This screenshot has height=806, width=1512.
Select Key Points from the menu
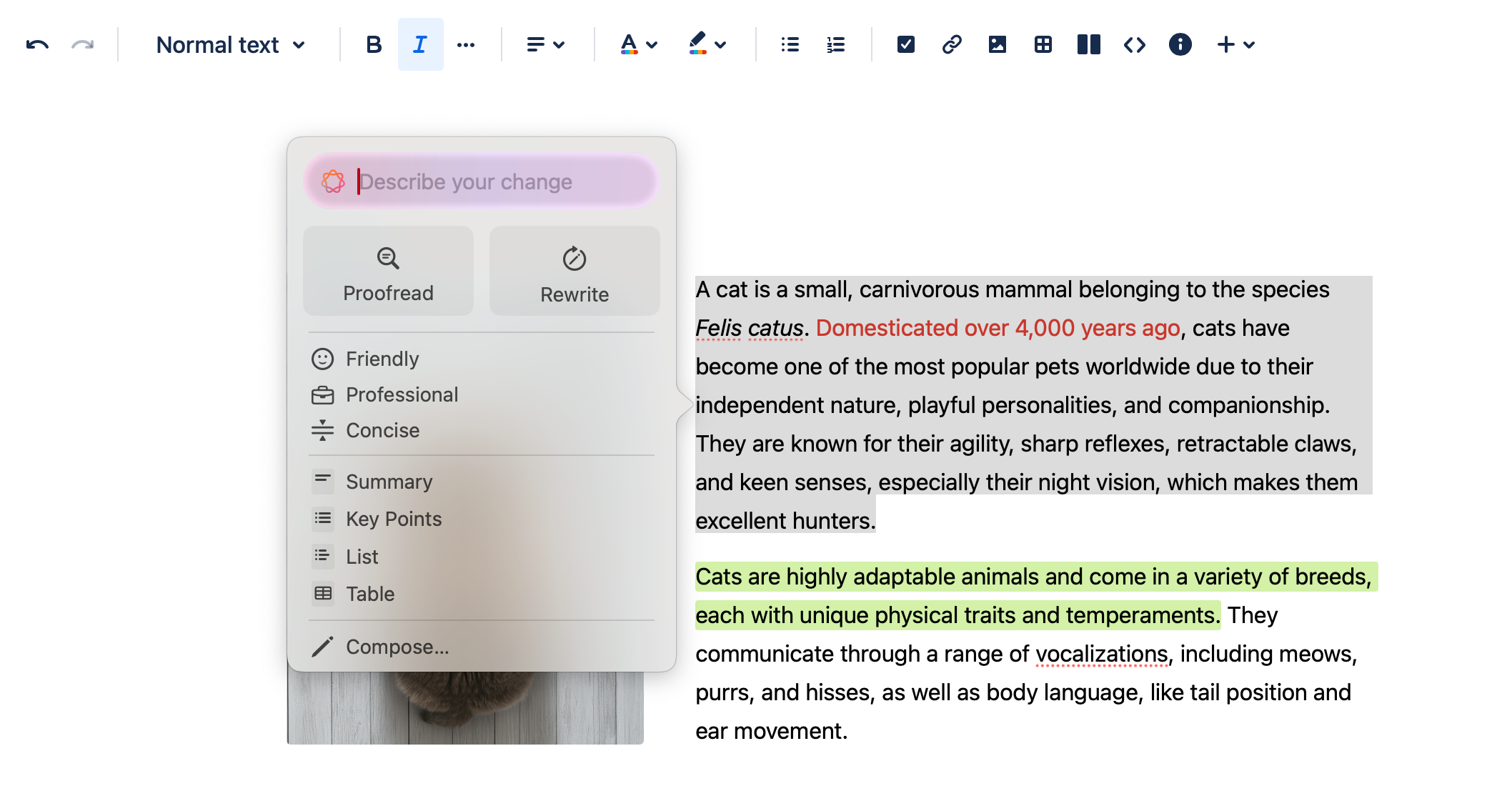(x=393, y=519)
